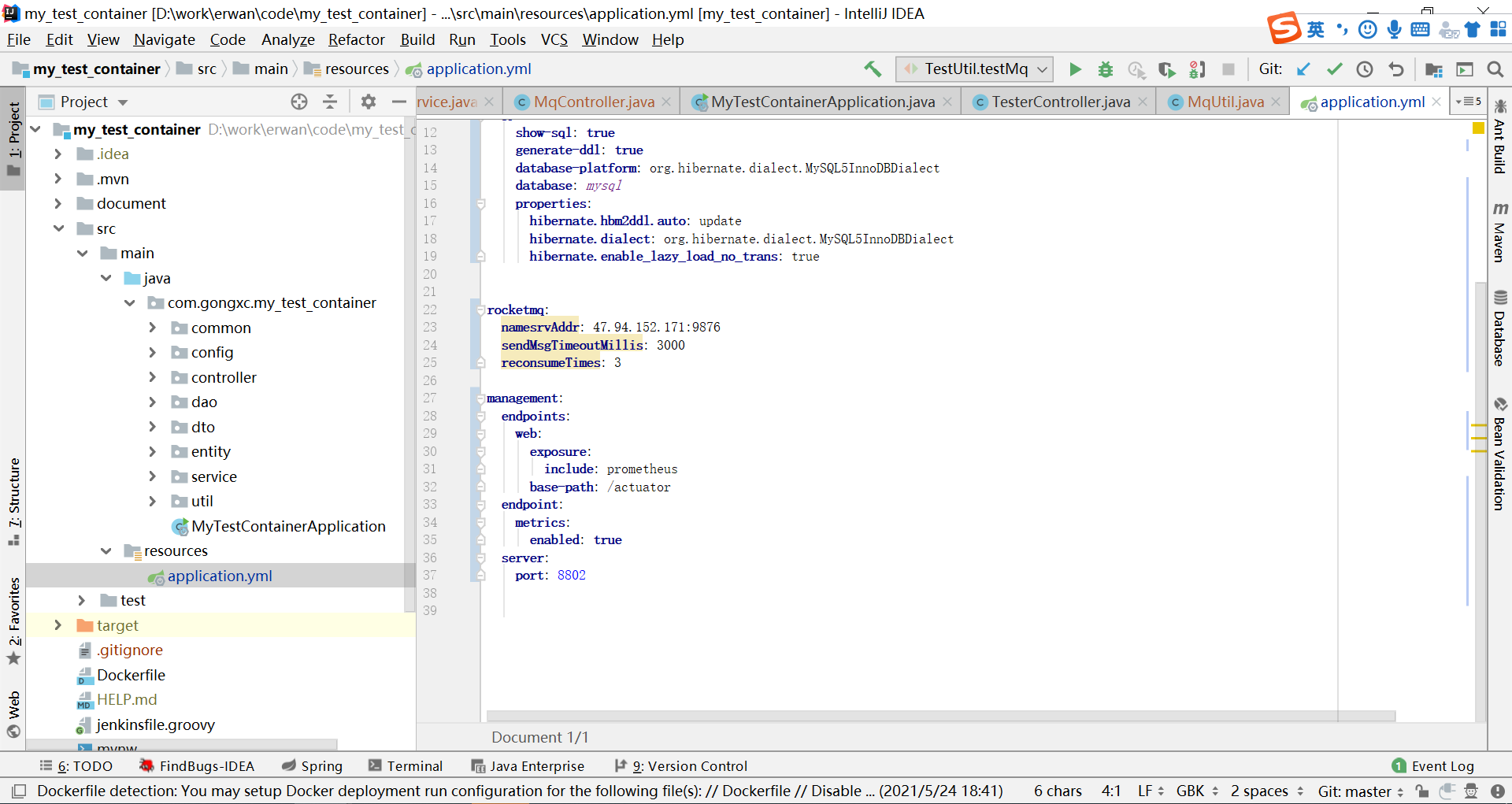Click the Project tree horizontal scrollbar
Screen dimensions: 1512x804
[182, 744]
